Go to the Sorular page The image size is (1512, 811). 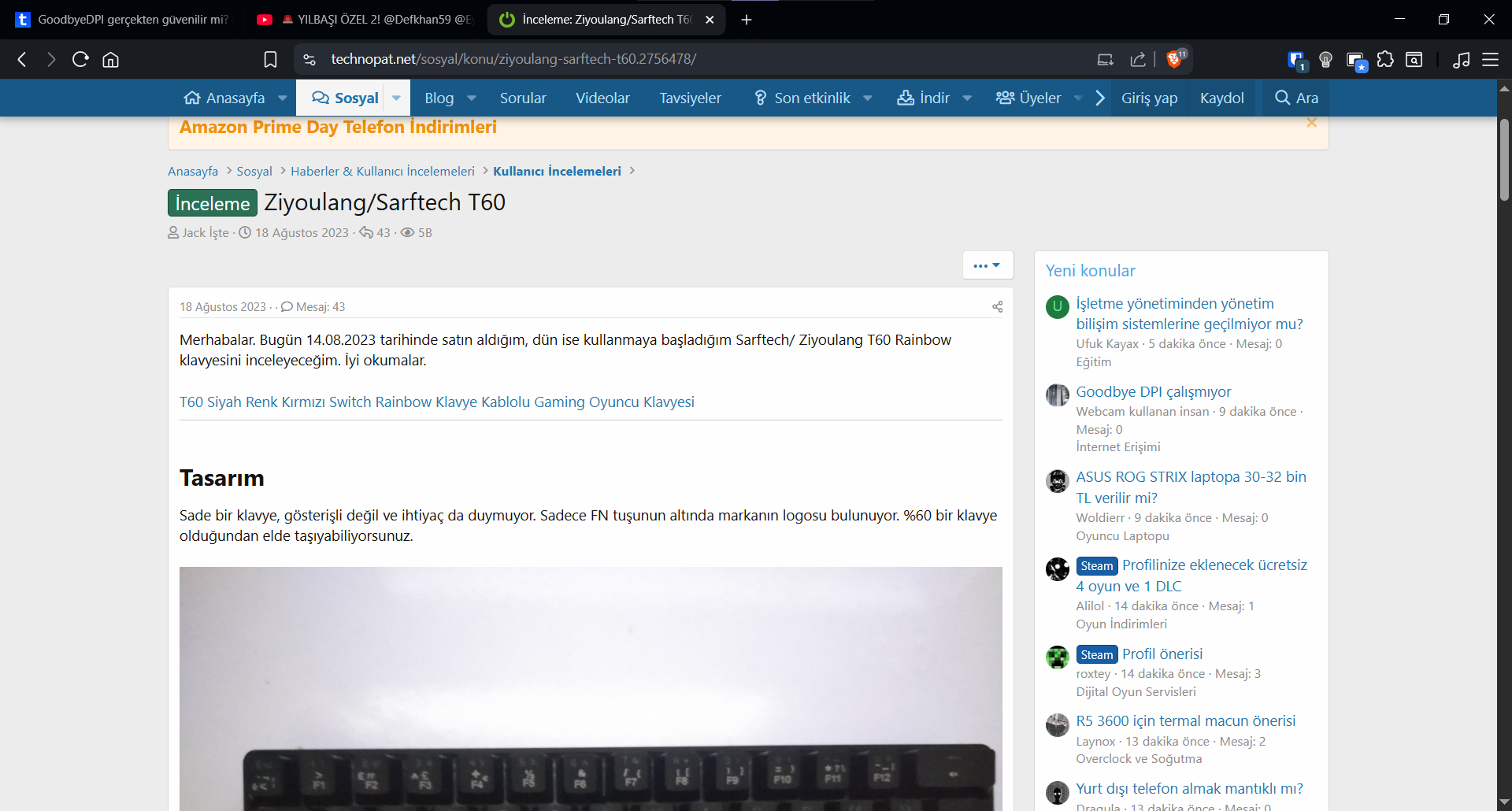pyautogui.click(x=523, y=98)
